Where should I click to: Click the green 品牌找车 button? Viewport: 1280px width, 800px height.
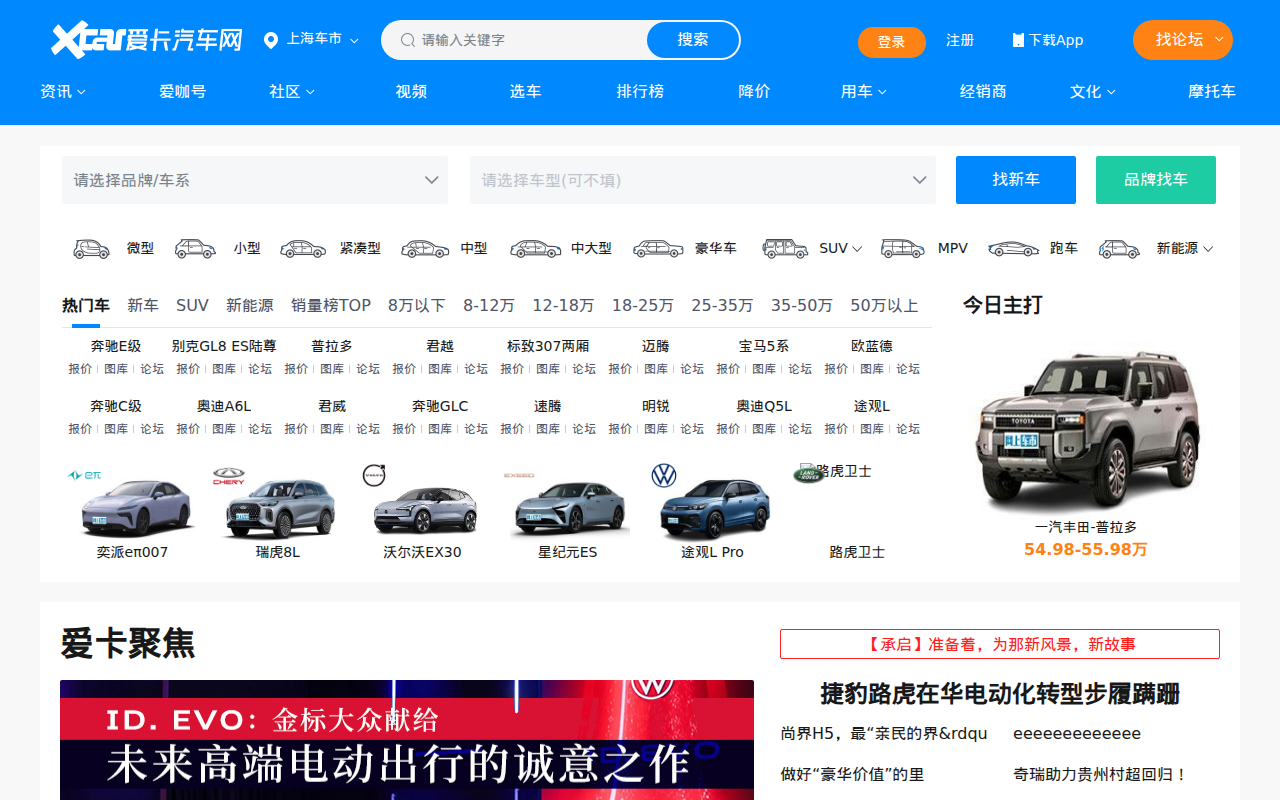tap(1156, 180)
